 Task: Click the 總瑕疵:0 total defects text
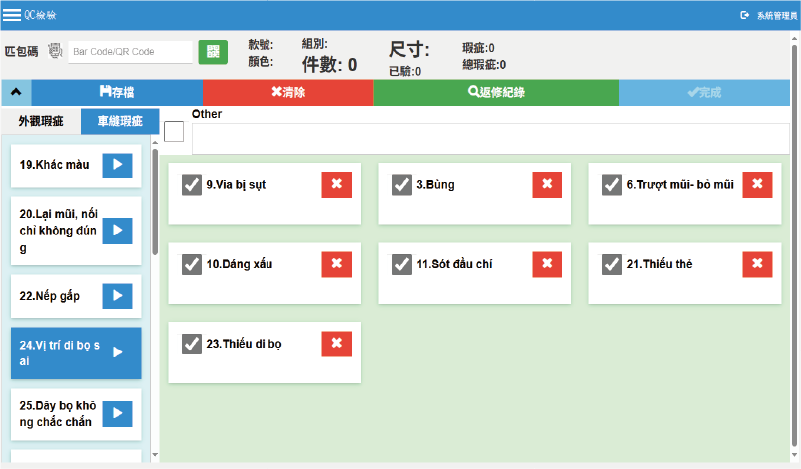click(x=484, y=65)
